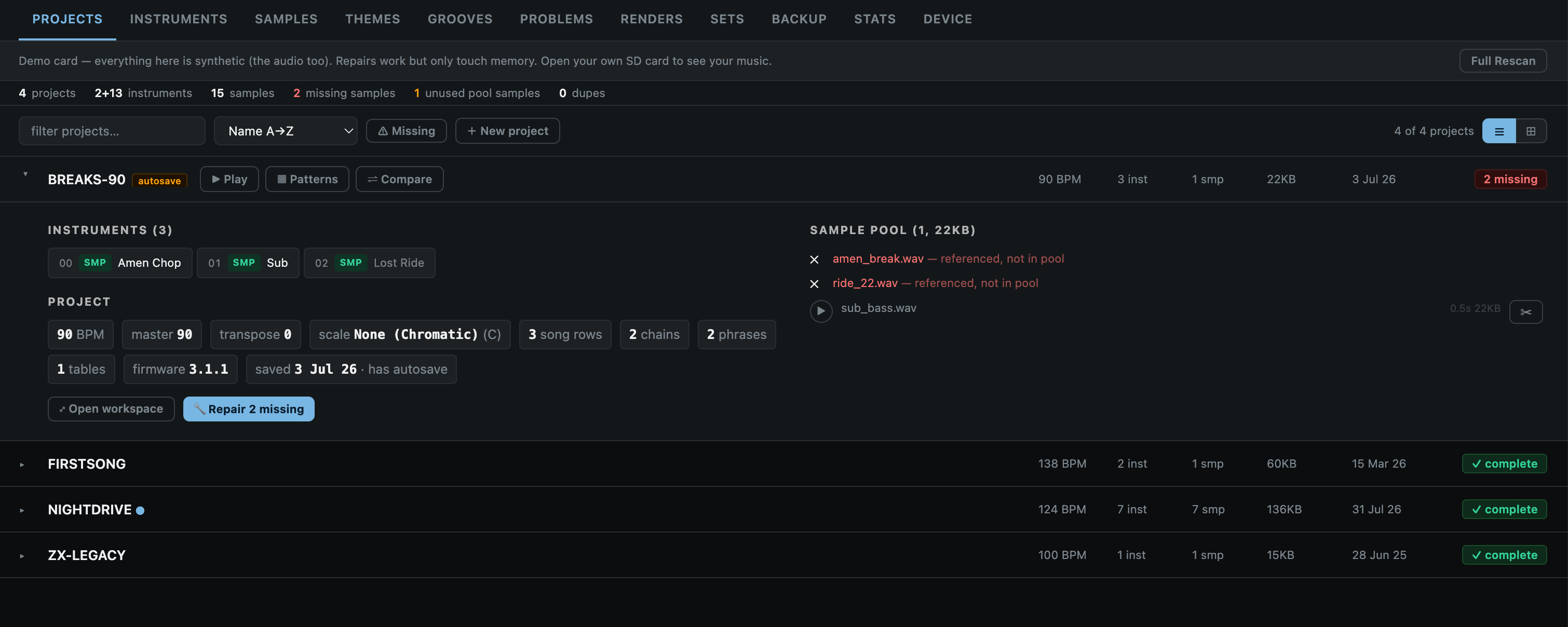Click the 1 tables chip
1568x627 pixels.
pos(81,370)
